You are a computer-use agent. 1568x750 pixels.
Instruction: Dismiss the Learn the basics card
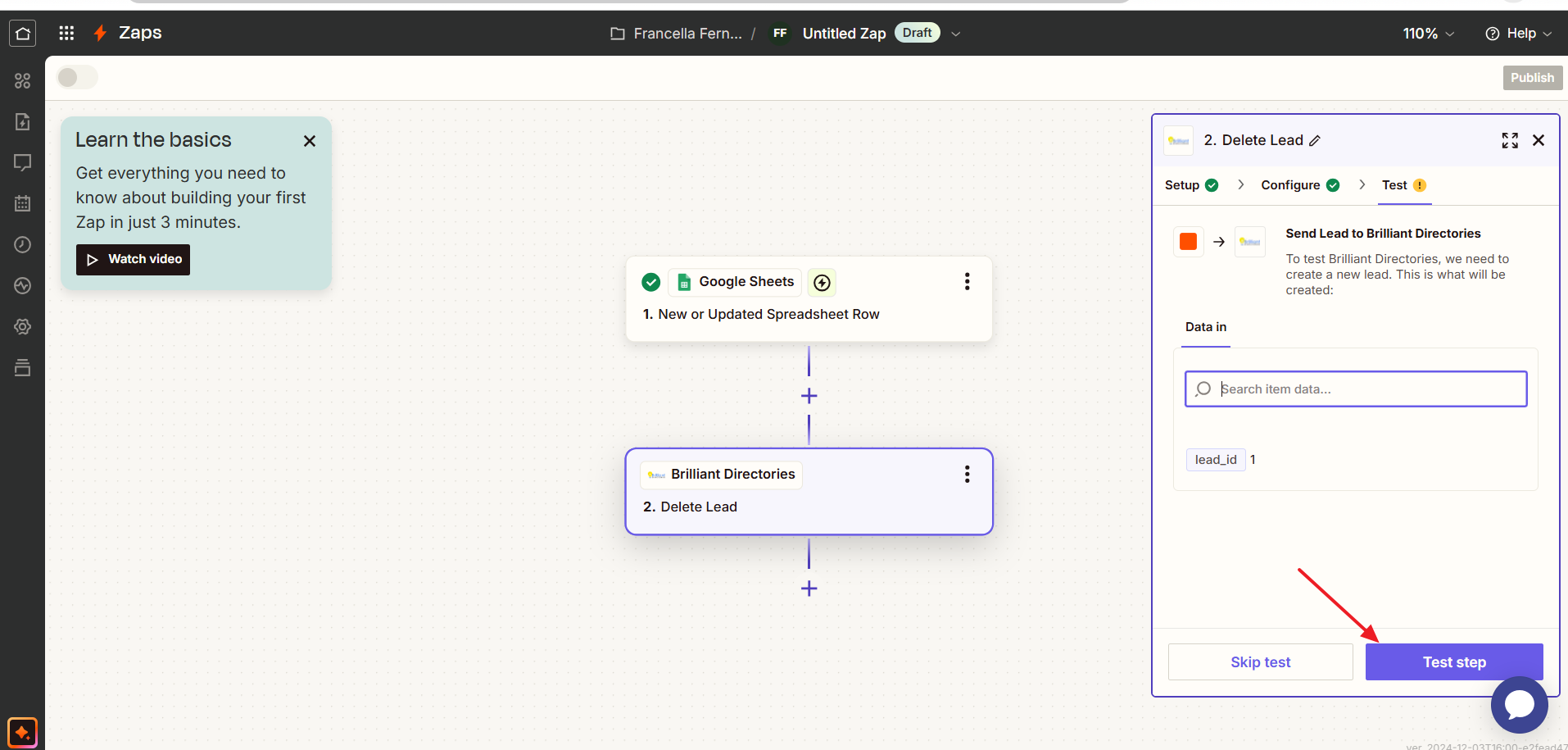tap(310, 141)
